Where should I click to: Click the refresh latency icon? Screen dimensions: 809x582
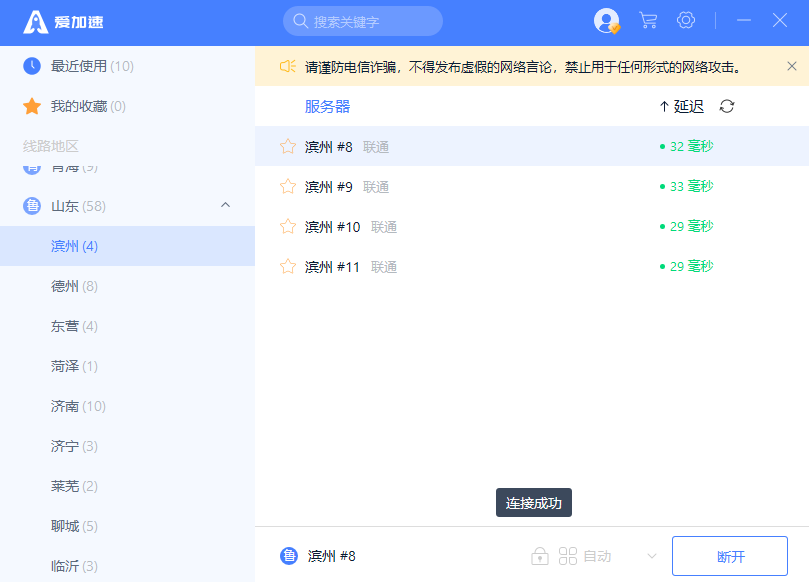[727, 106]
